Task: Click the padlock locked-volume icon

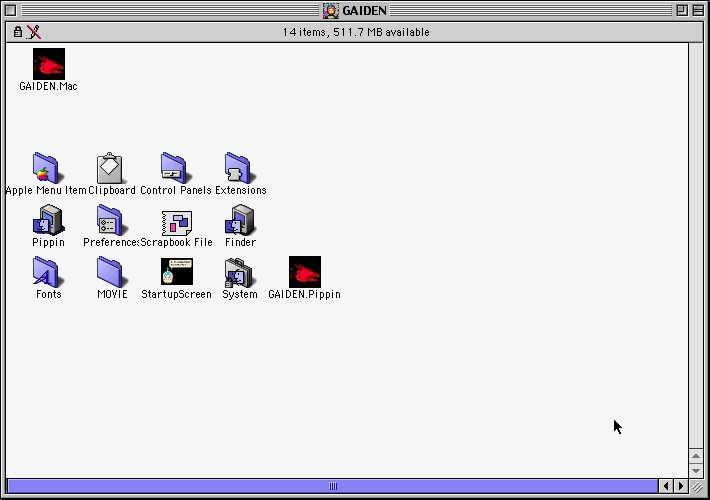Action: coord(18,32)
